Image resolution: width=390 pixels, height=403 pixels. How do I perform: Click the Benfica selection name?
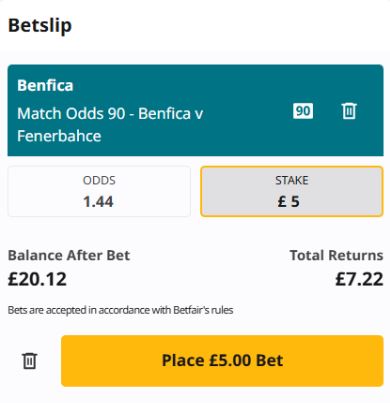[x=45, y=85]
